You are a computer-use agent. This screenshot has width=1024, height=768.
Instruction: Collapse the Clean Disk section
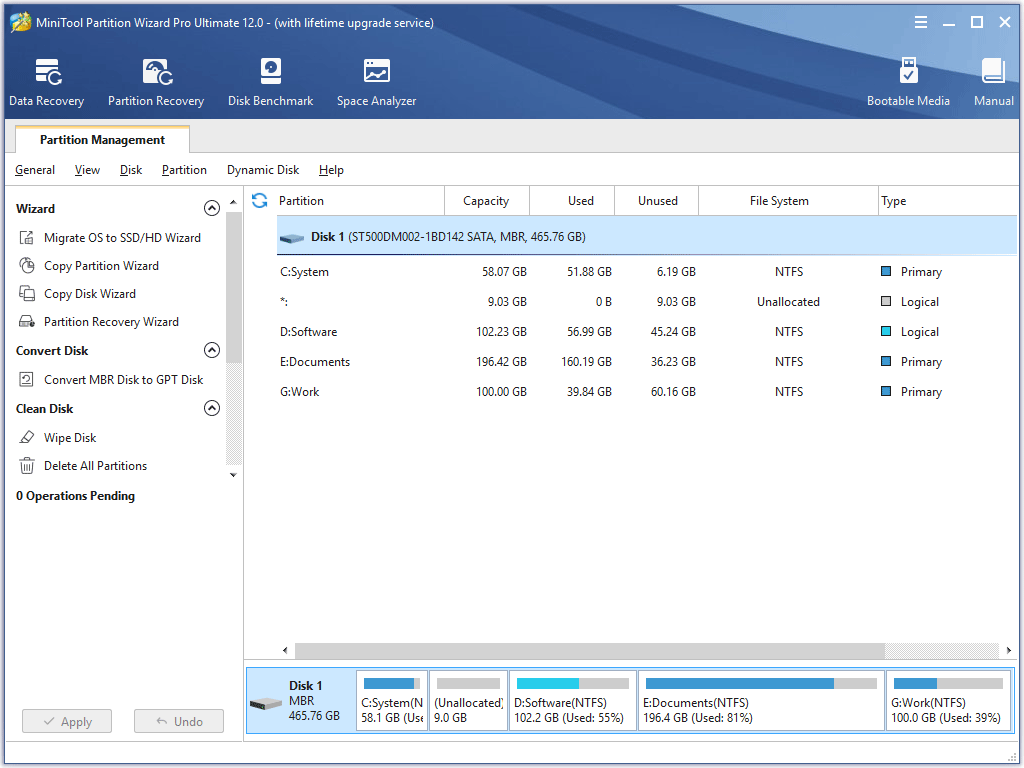212,408
